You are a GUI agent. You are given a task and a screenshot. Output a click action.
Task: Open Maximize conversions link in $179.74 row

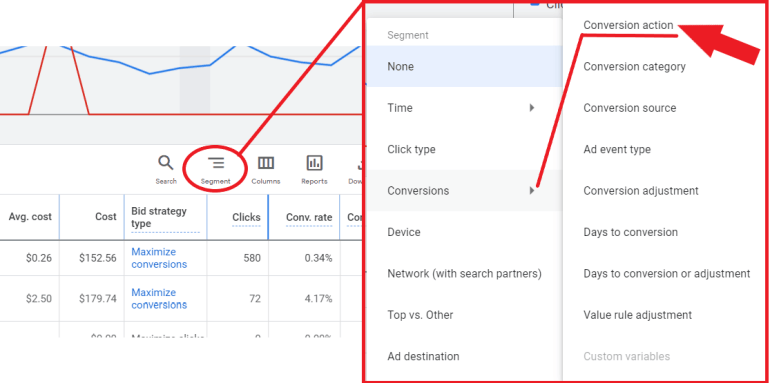pos(159,299)
